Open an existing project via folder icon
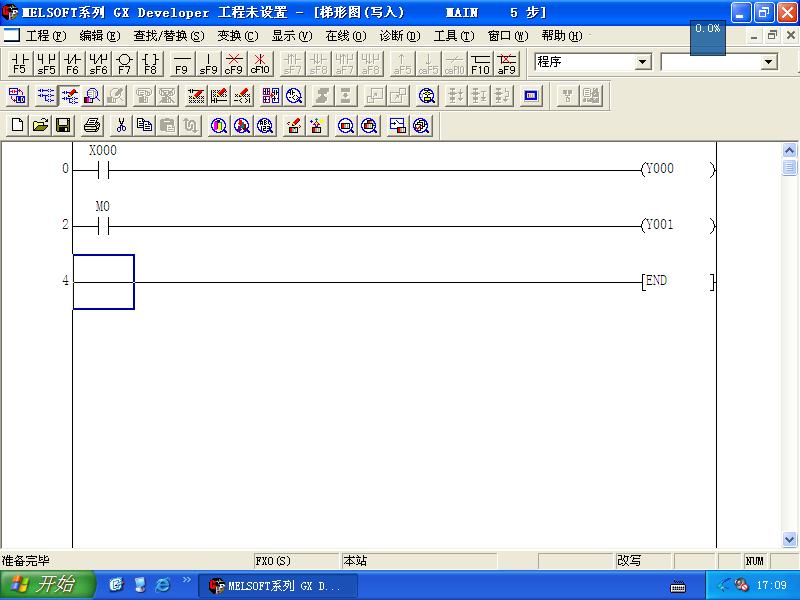 pos(40,126)
